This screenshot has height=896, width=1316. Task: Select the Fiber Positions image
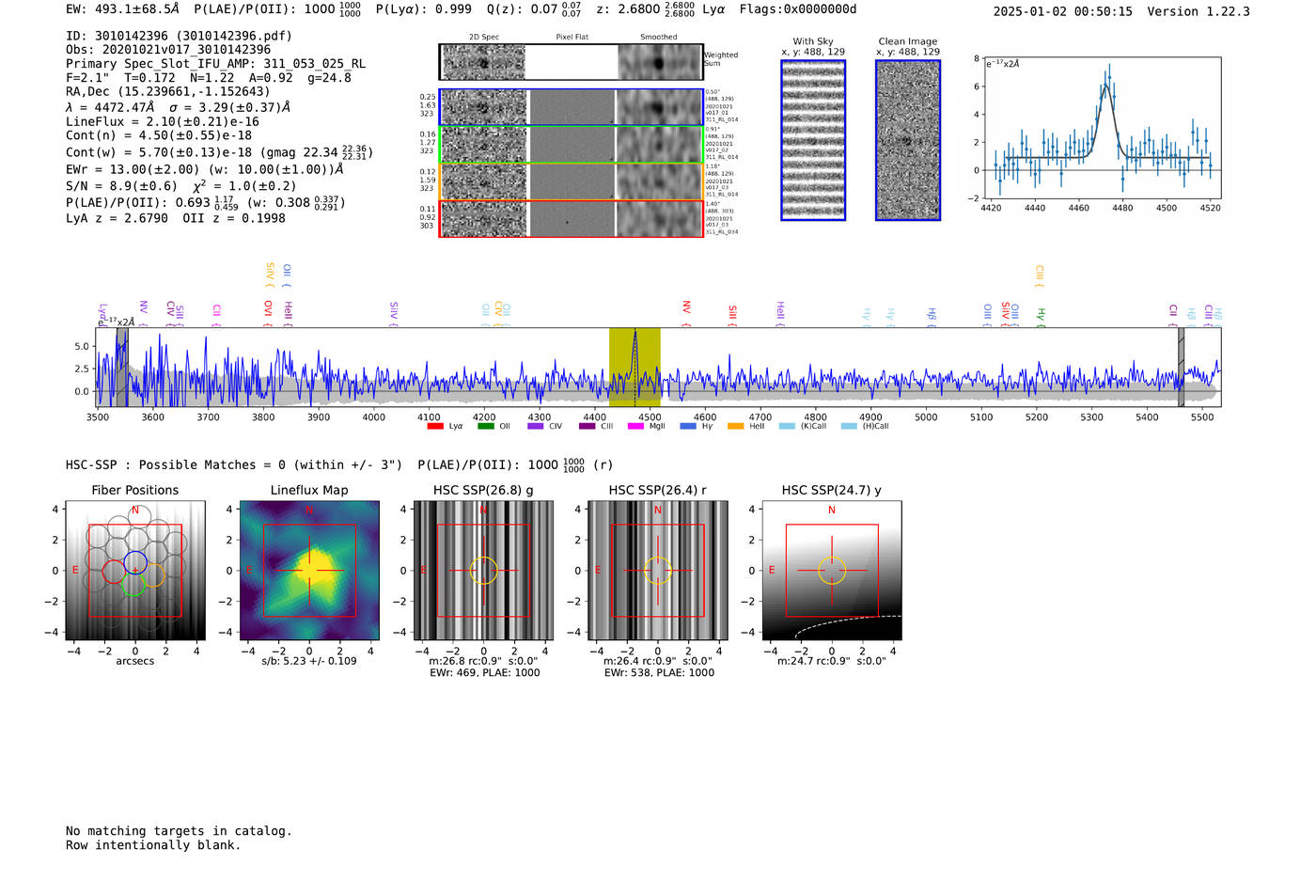[135, 571]
